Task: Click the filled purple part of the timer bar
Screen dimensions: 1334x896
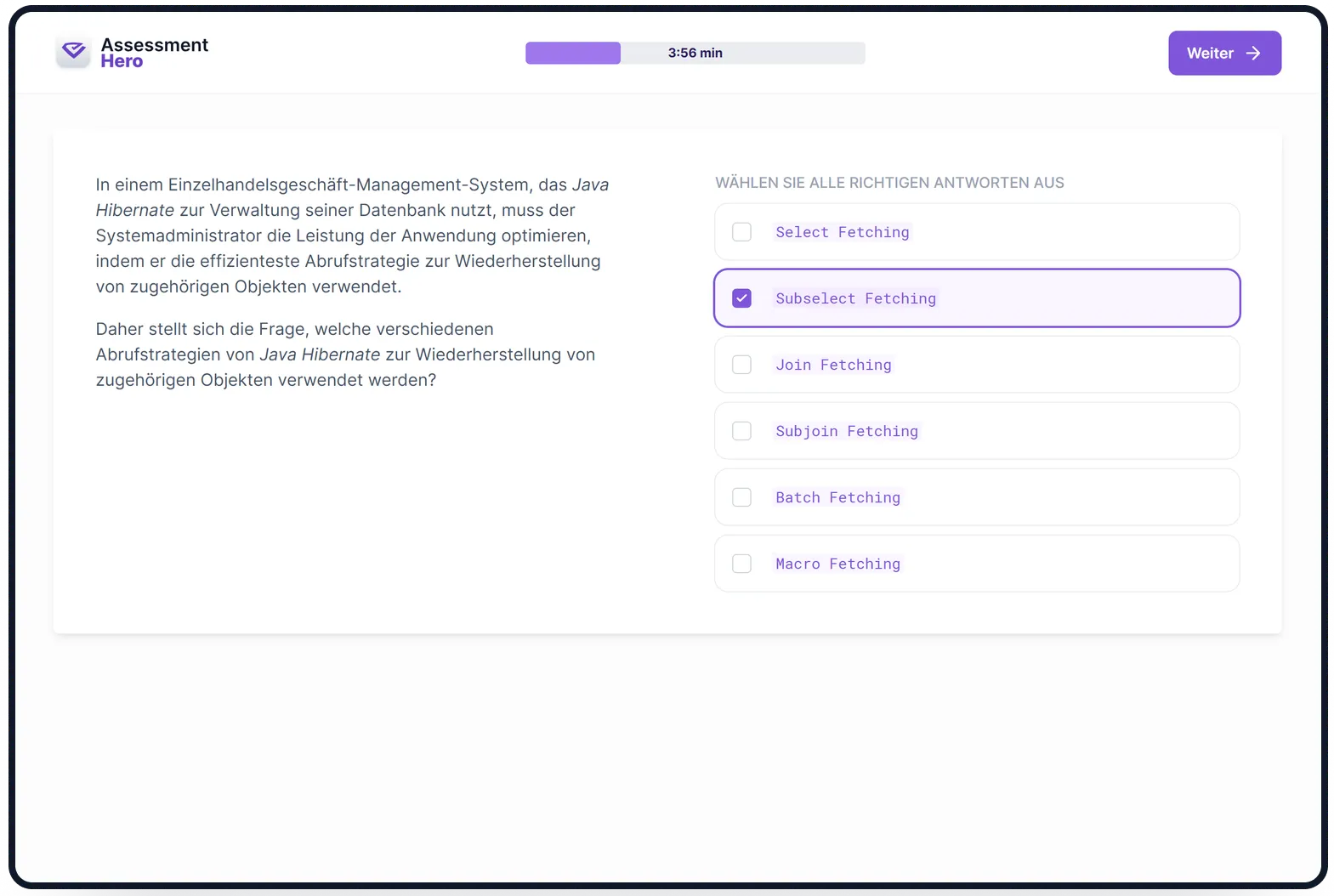Action: [572, 53]
